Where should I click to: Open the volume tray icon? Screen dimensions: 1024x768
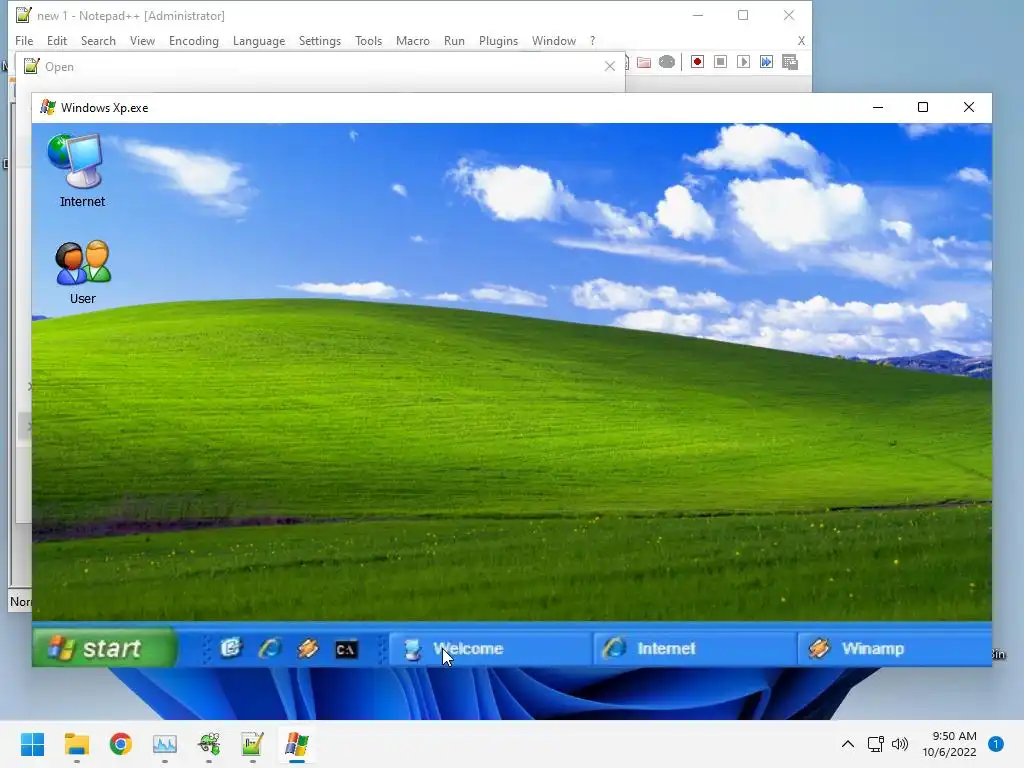[900, 744]
